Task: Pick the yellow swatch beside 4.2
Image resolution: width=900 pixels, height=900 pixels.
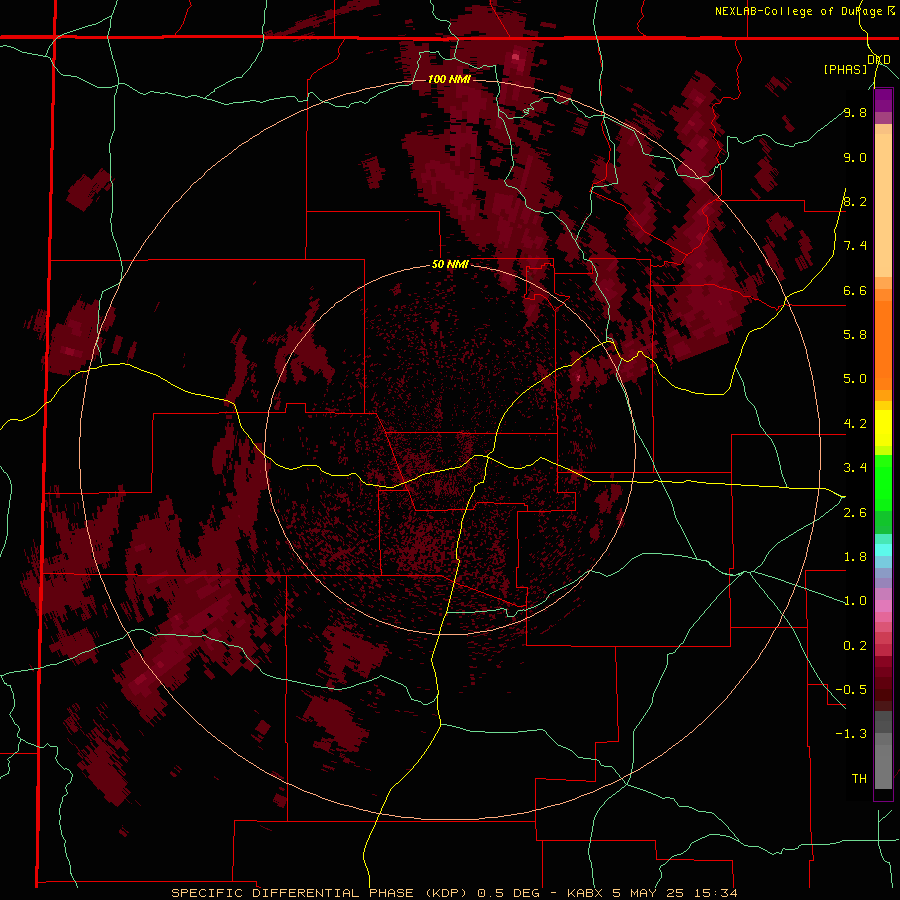Action: 883,428
